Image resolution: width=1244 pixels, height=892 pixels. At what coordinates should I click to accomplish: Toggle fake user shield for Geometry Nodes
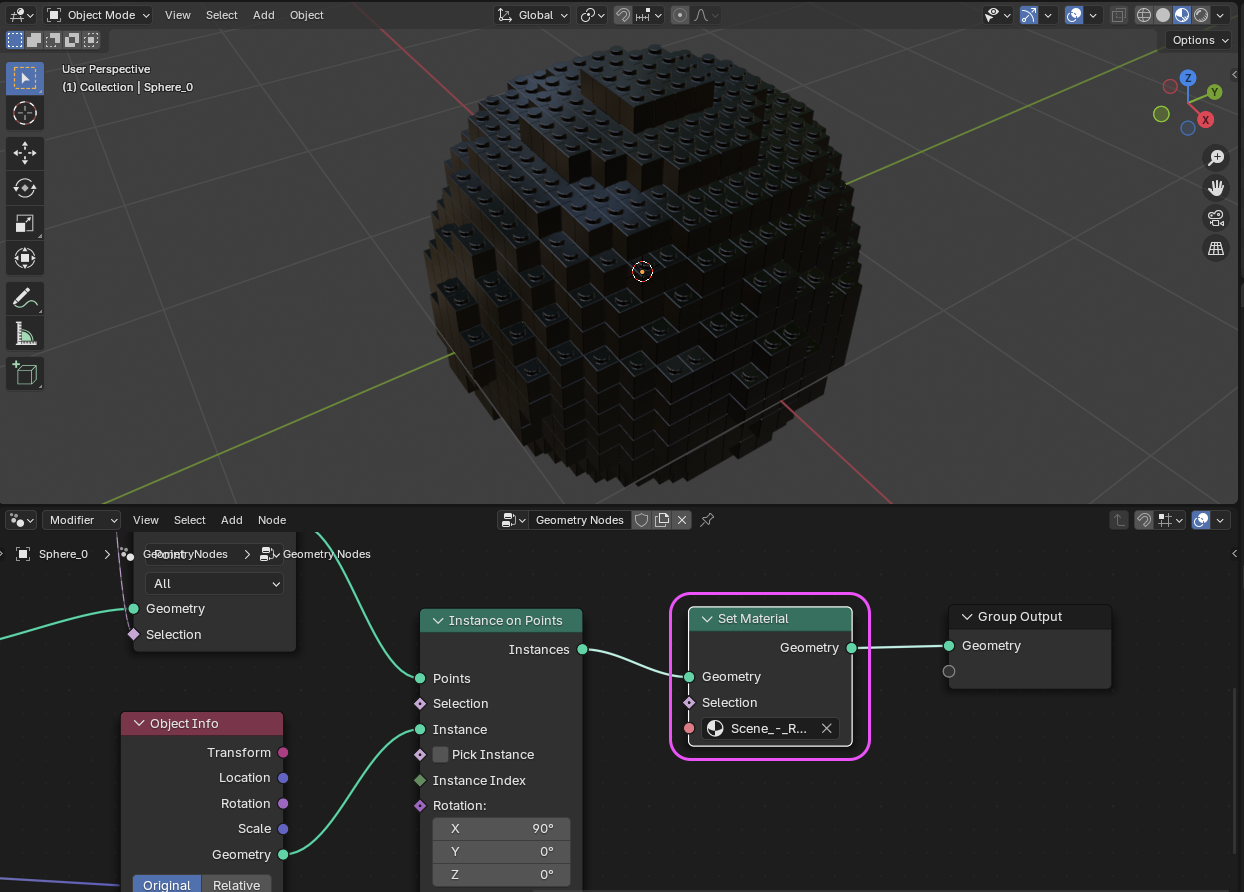(642, 520)
